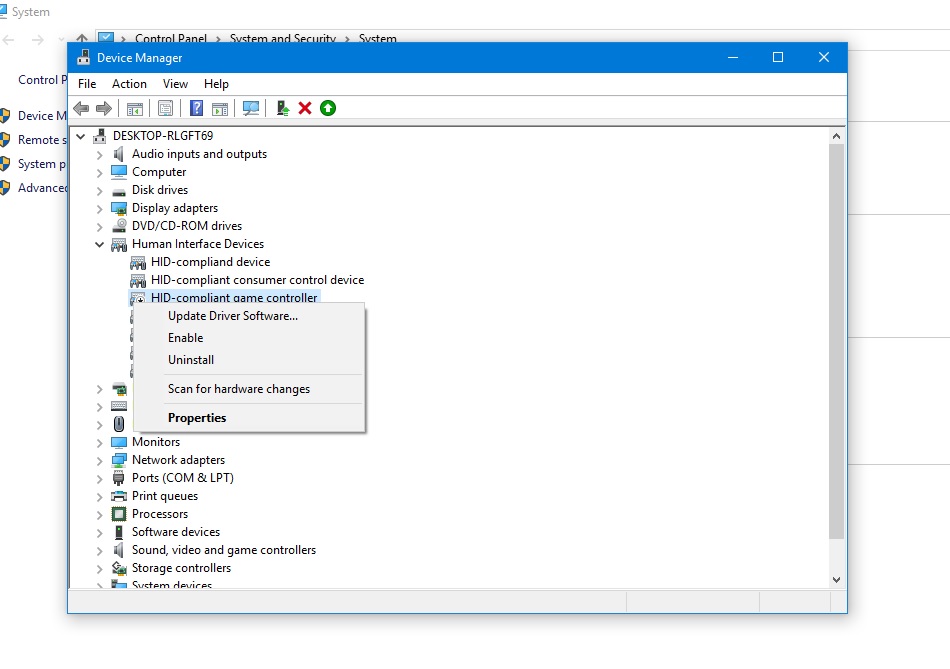
Task: Select the HID-compliant consumer control device
Action: 257,280
